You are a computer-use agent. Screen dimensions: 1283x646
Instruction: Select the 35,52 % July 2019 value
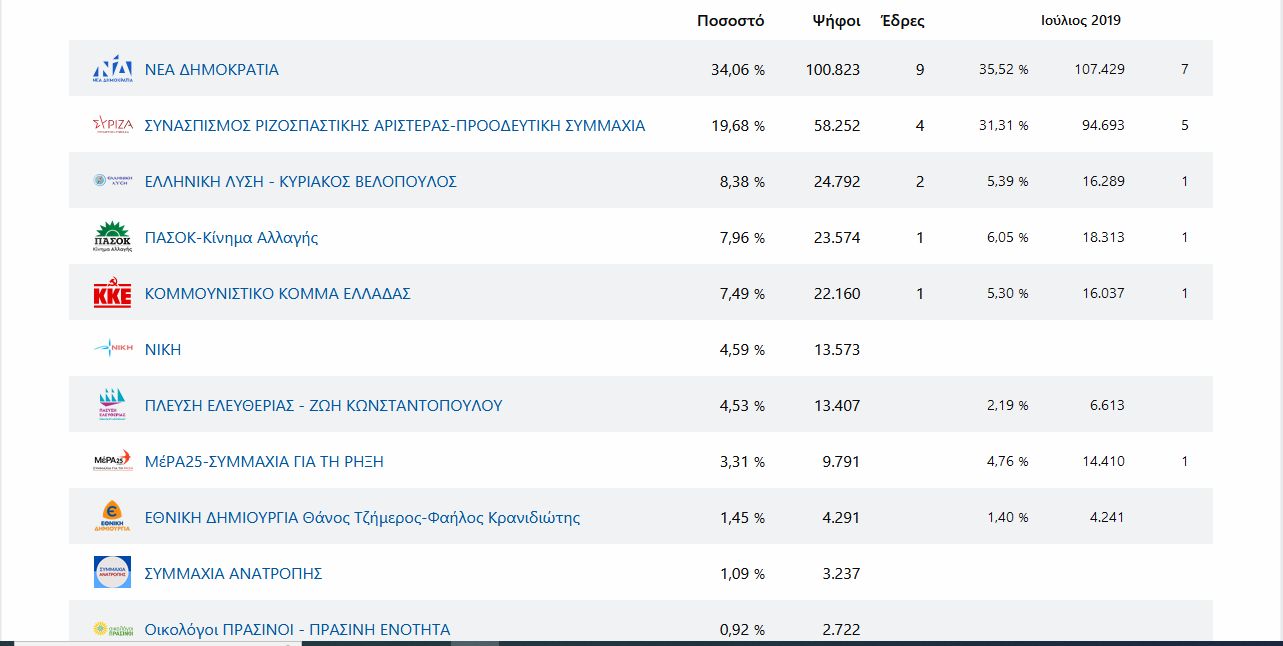(x=1004, y=70)
